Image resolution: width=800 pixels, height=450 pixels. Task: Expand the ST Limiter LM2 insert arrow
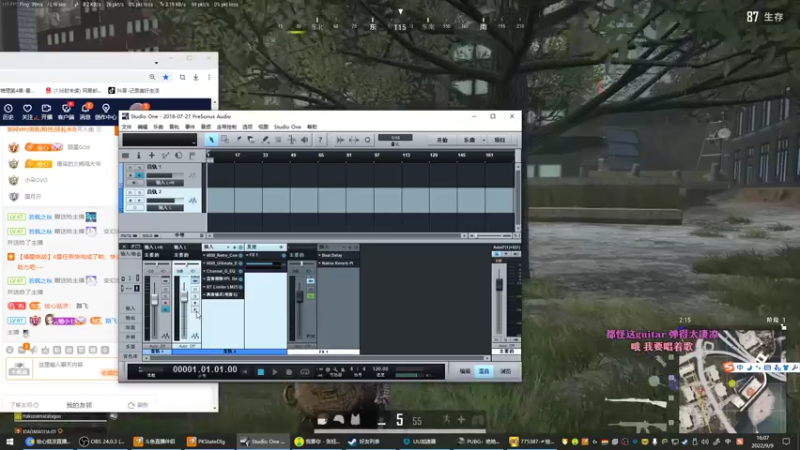point(205,287)
